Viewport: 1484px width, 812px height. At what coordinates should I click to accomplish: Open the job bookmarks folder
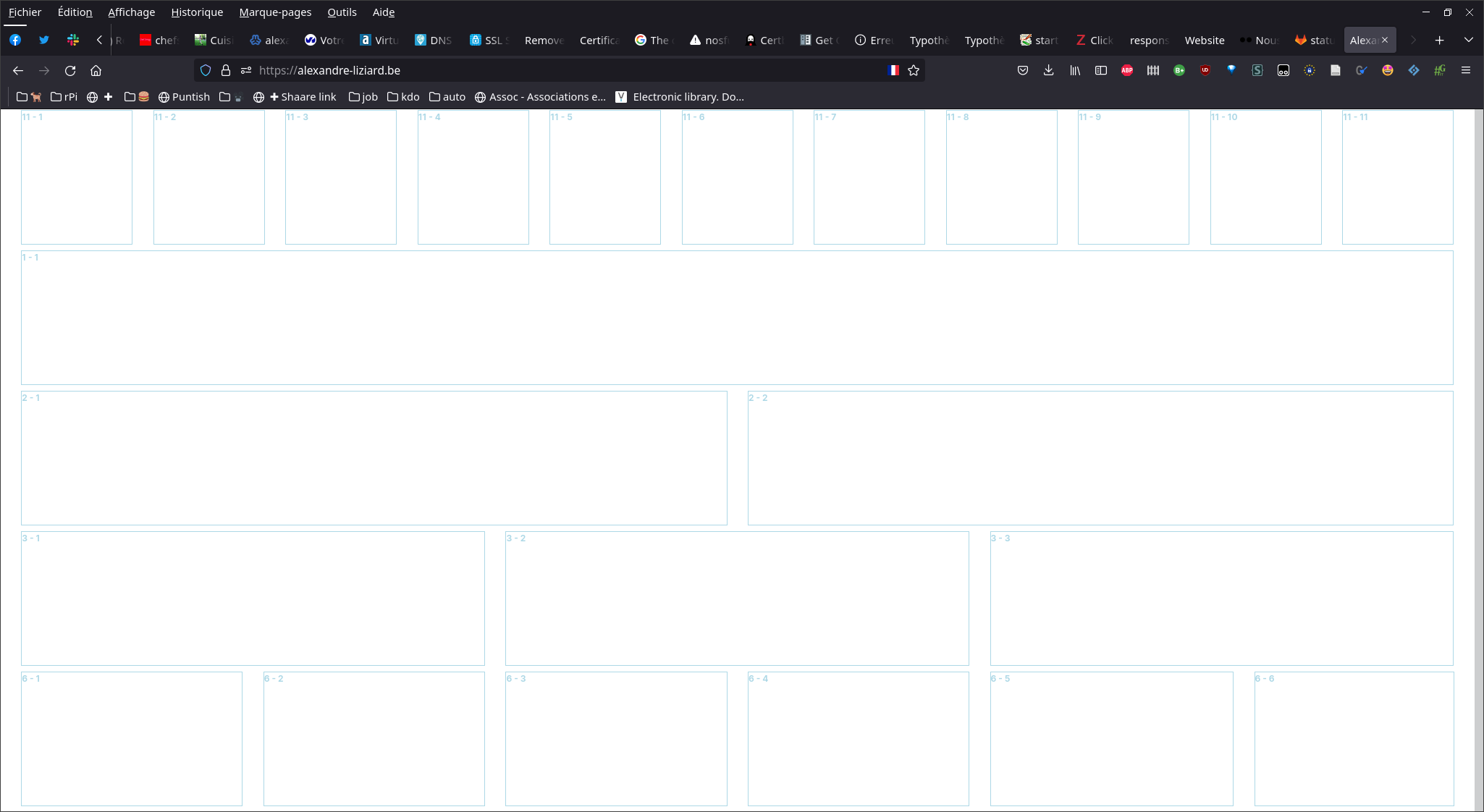pyautogui.click(x=363, y=97)
